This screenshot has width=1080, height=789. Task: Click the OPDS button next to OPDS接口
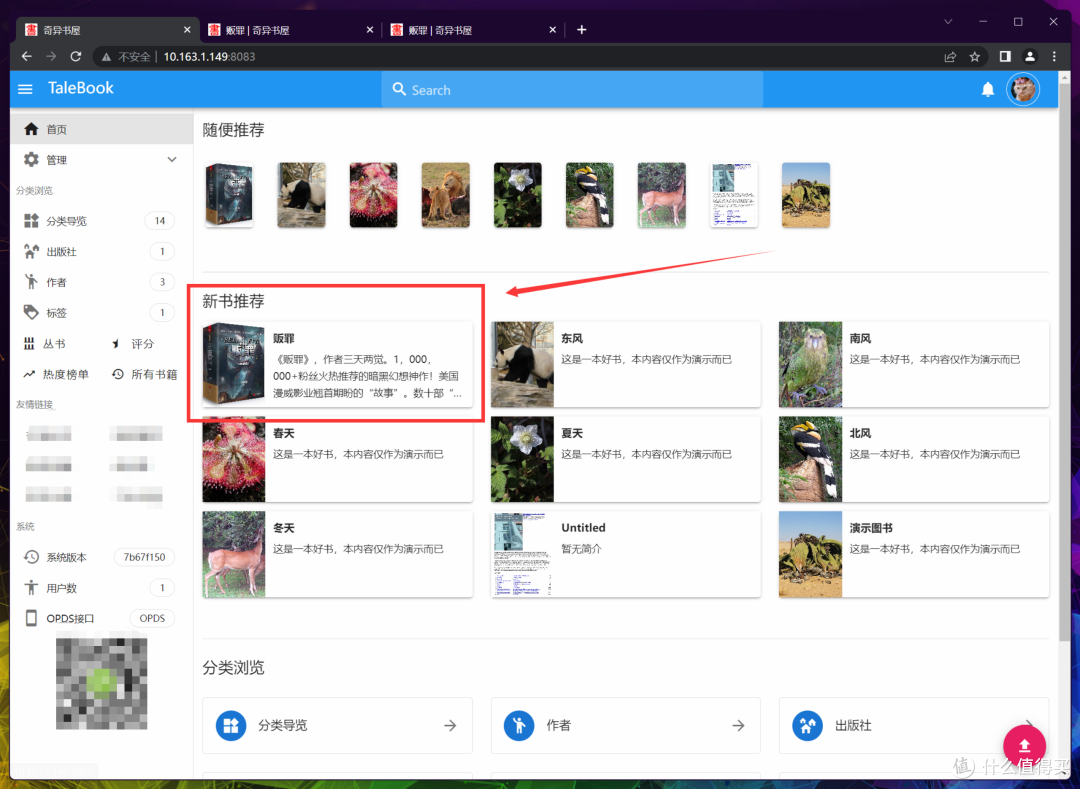[x=152, y=618]
